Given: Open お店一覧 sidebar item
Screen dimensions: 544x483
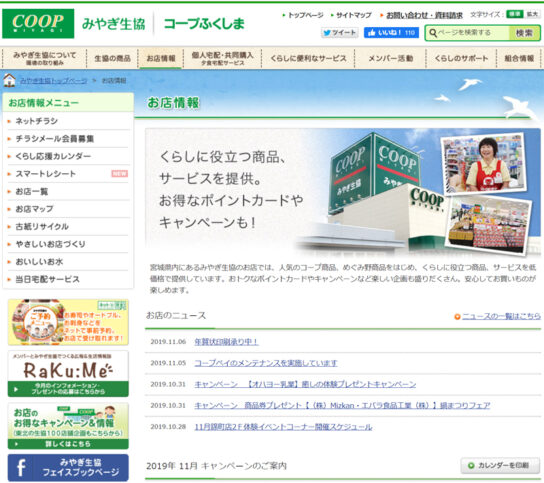Looking at the screenshot, I should click(68, 191).
